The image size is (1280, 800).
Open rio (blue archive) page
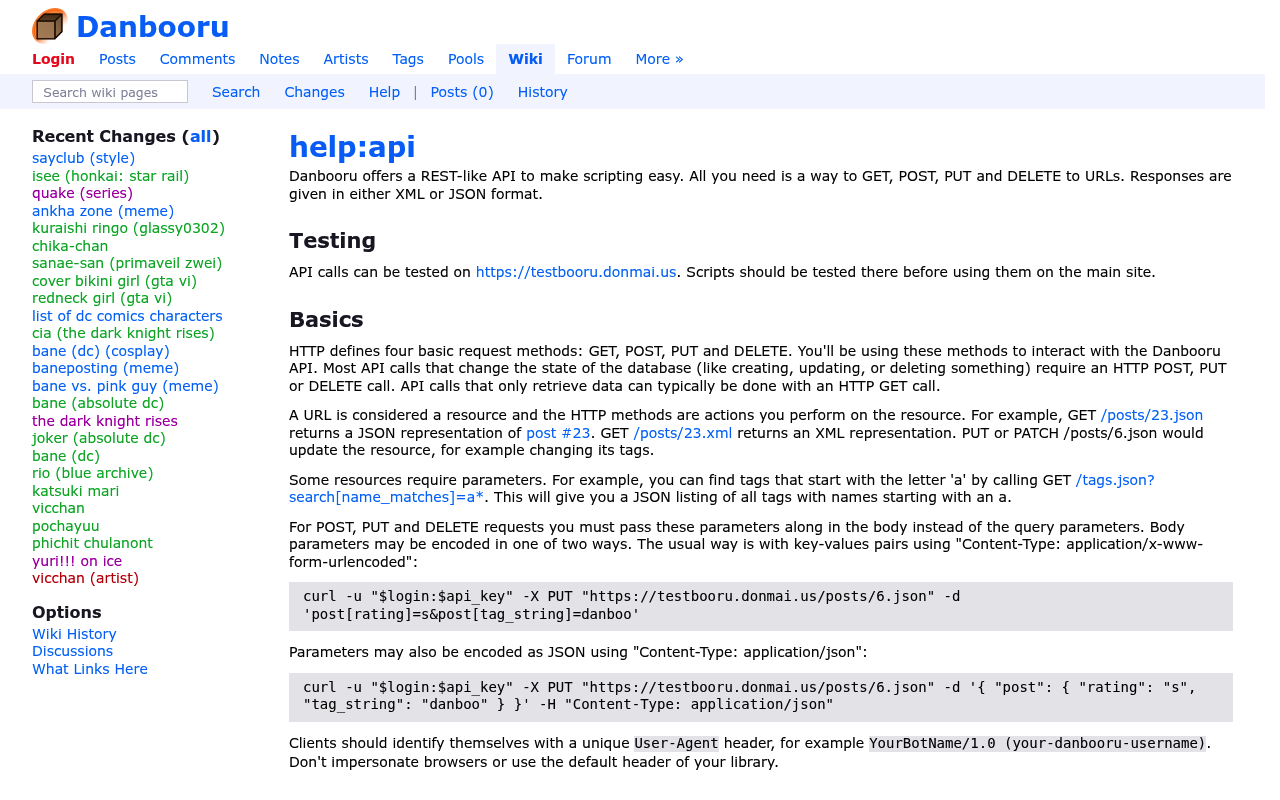tap(93, 473)
